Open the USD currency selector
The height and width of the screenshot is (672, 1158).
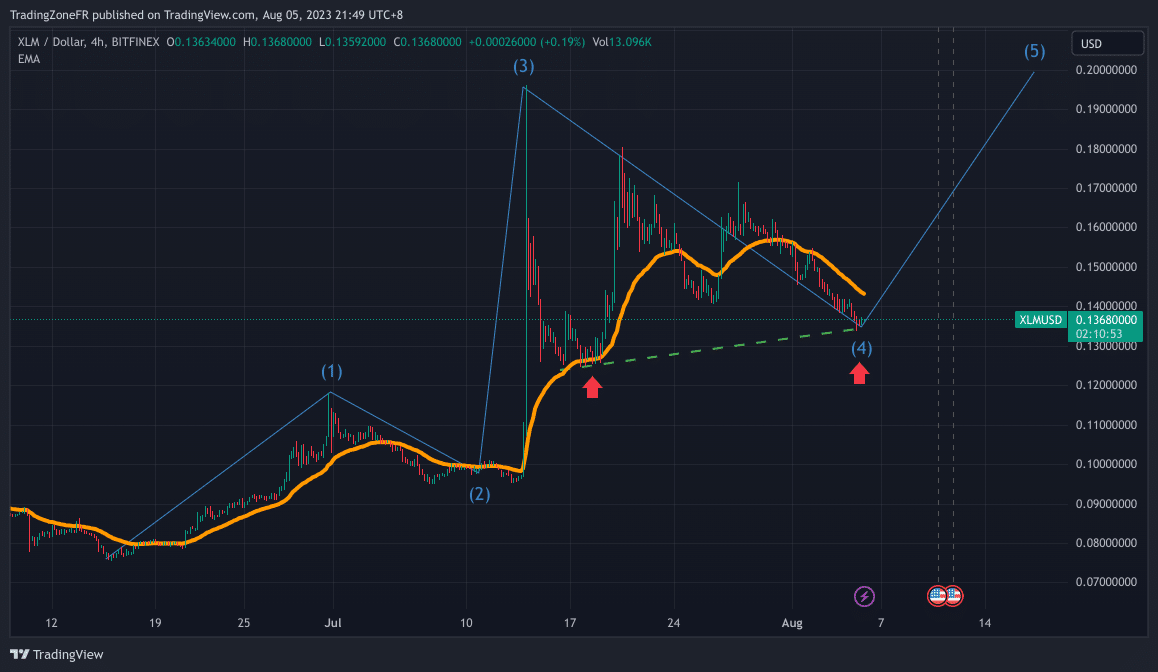tap(1107, 44)
